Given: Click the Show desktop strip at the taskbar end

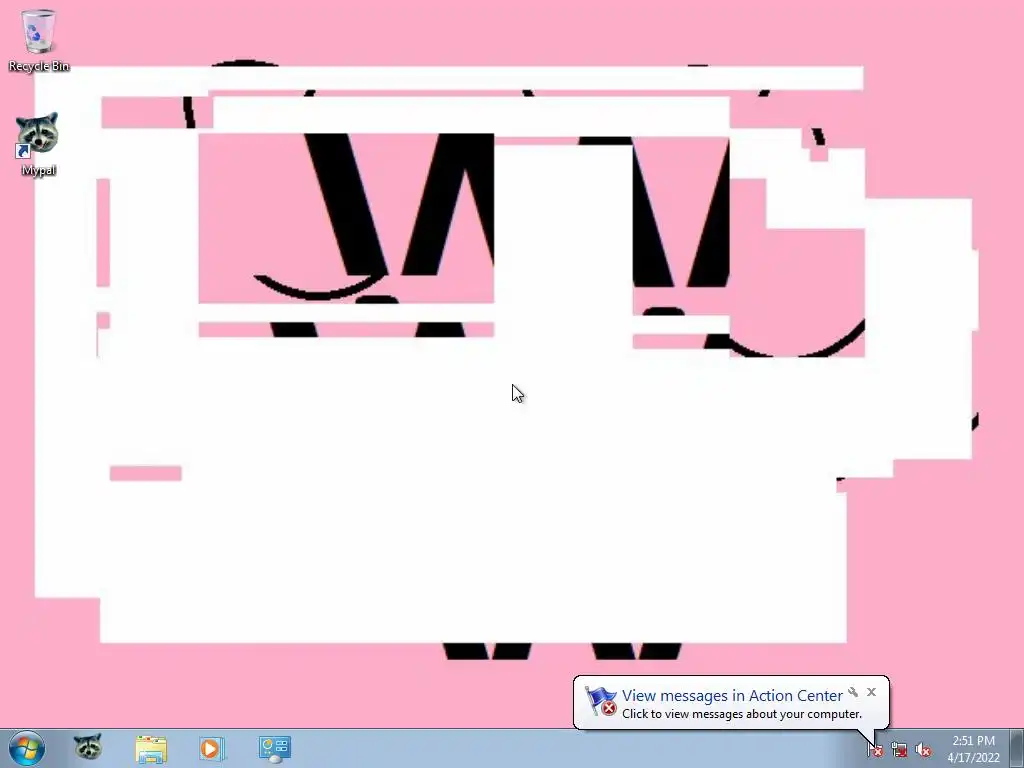Looking at the screenshot, I should coord(1016,749).
